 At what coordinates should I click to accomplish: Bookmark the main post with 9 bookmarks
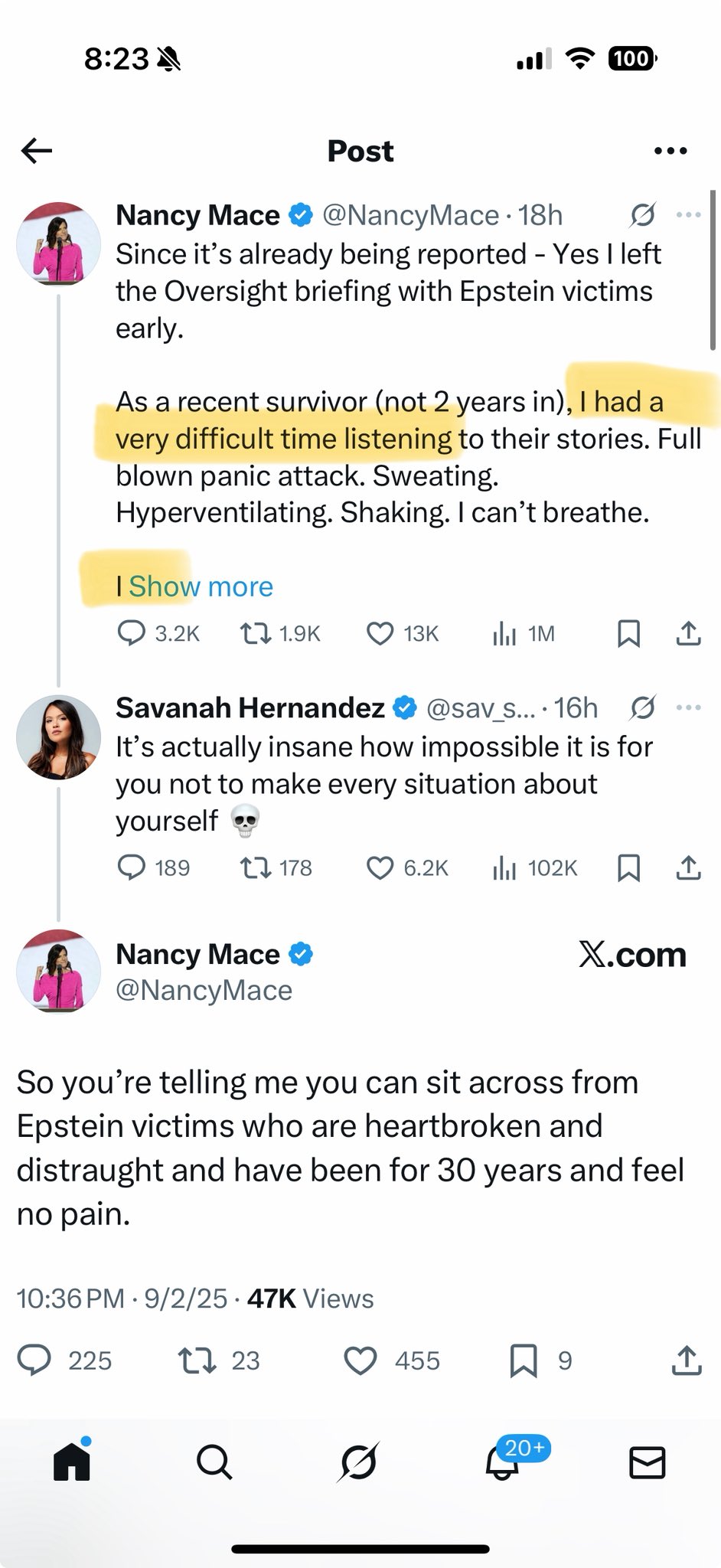coord(524,1361)
